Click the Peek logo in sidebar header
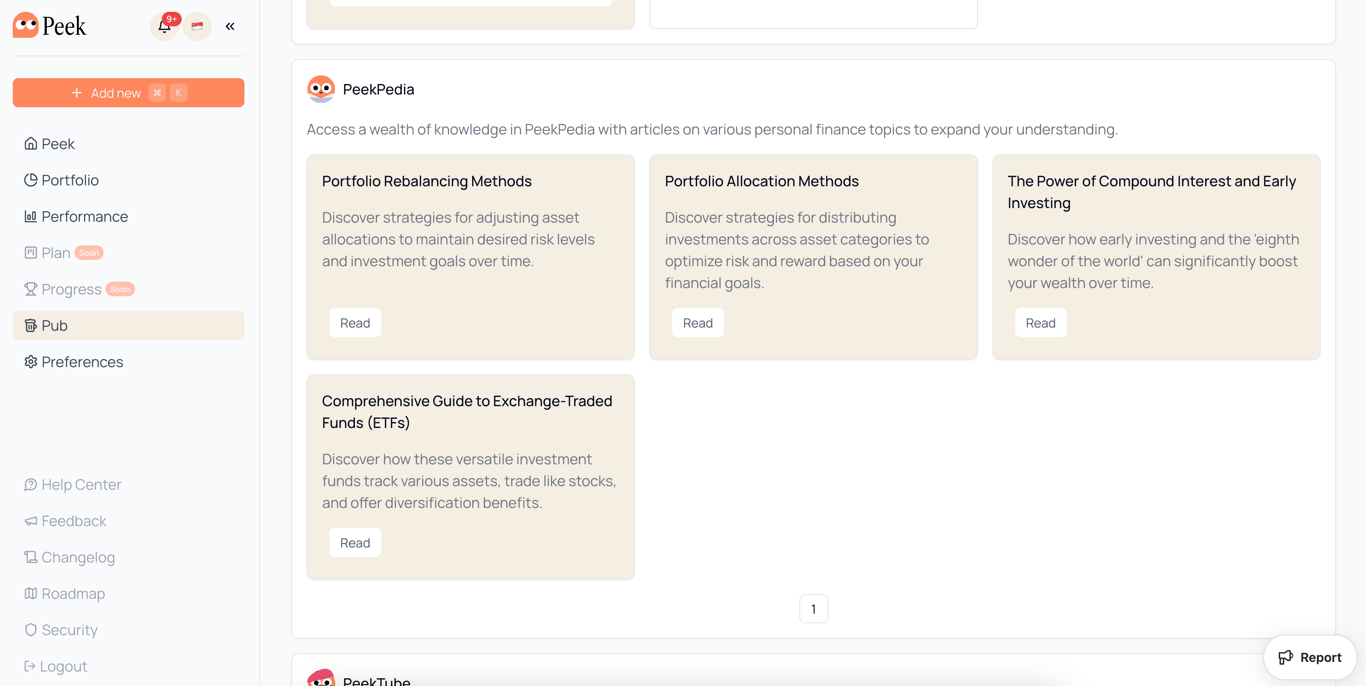This screenshot has height=686, width=1366. [x=50, y=26]
